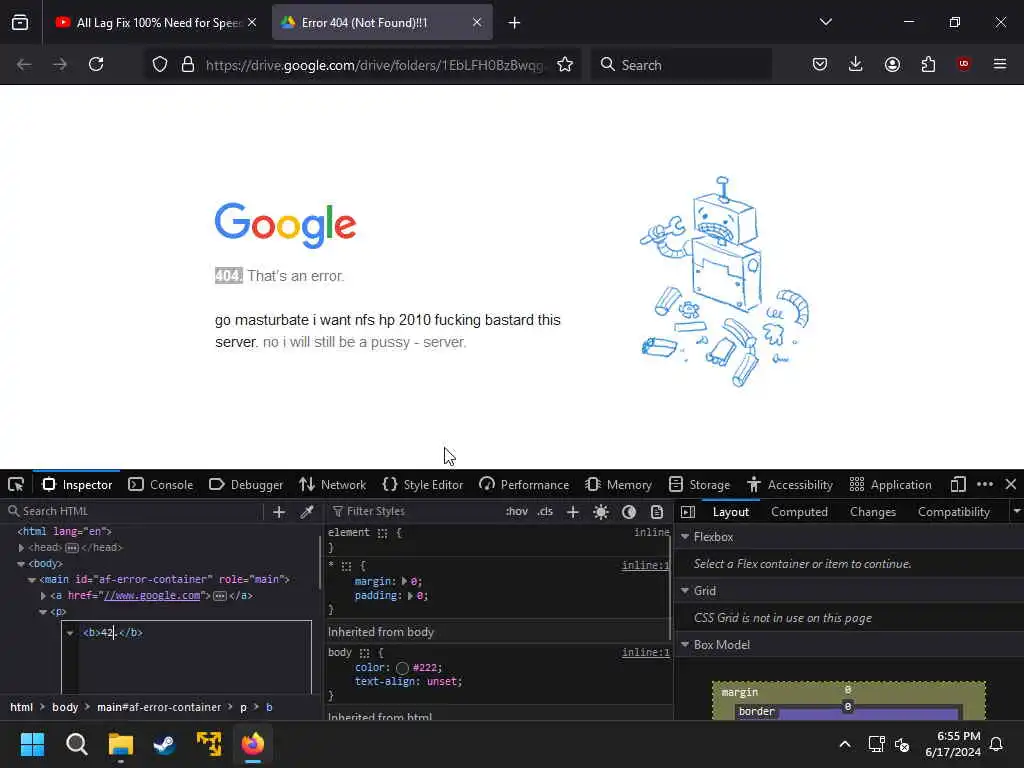Bookmark this page with the star icon
This screenshot has height=768, width=1024.
pyautogui.click(x=565, y=64)
